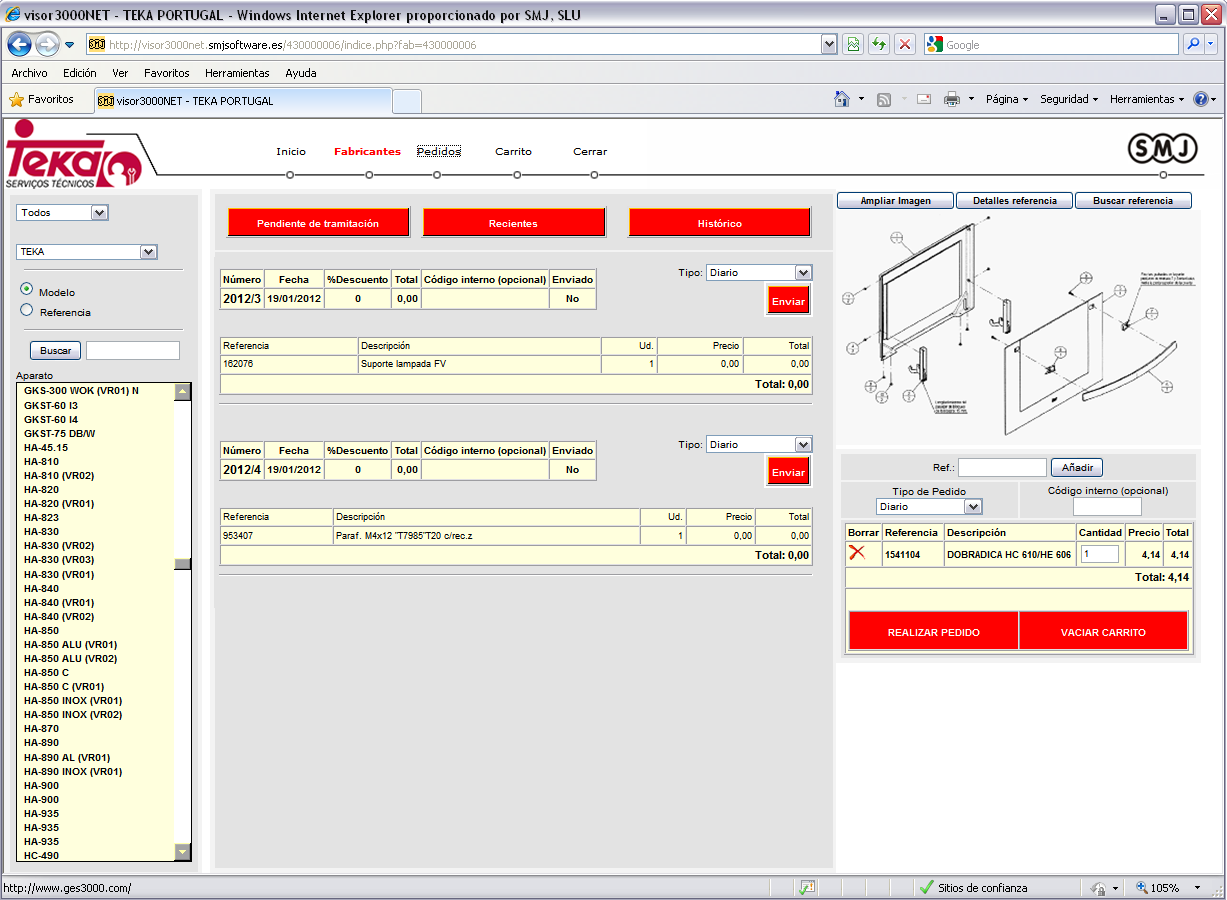Click the search text field beside Buscar
Screen dimensions: 1227x900
(133, 351)
